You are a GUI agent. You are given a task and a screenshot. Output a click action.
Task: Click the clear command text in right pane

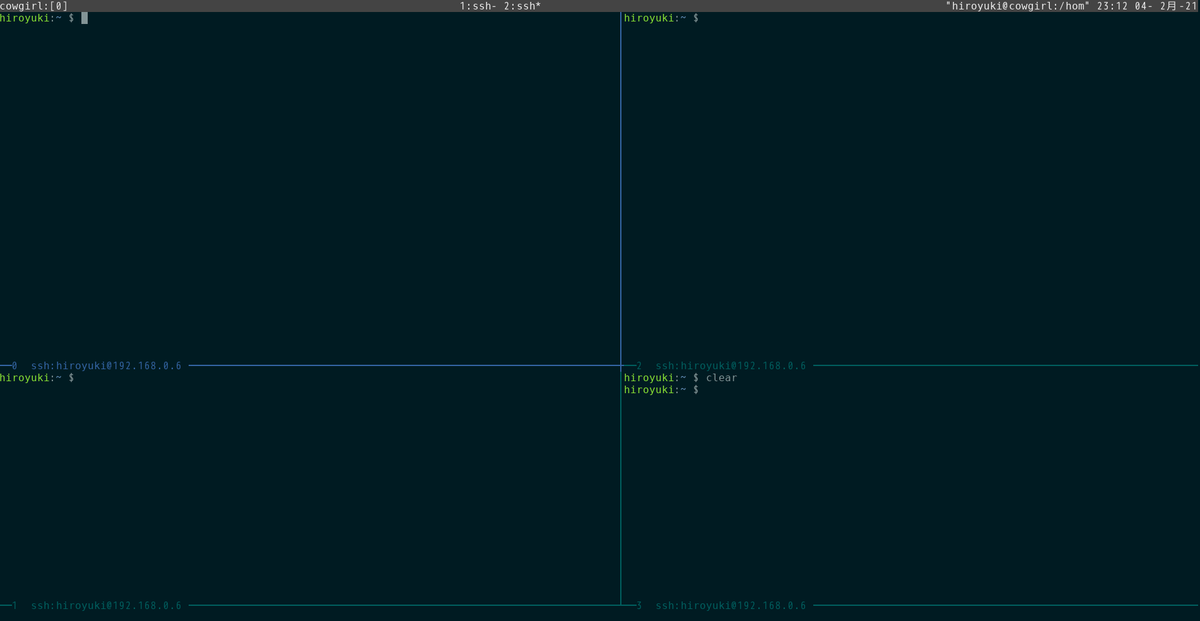(723, 377)
